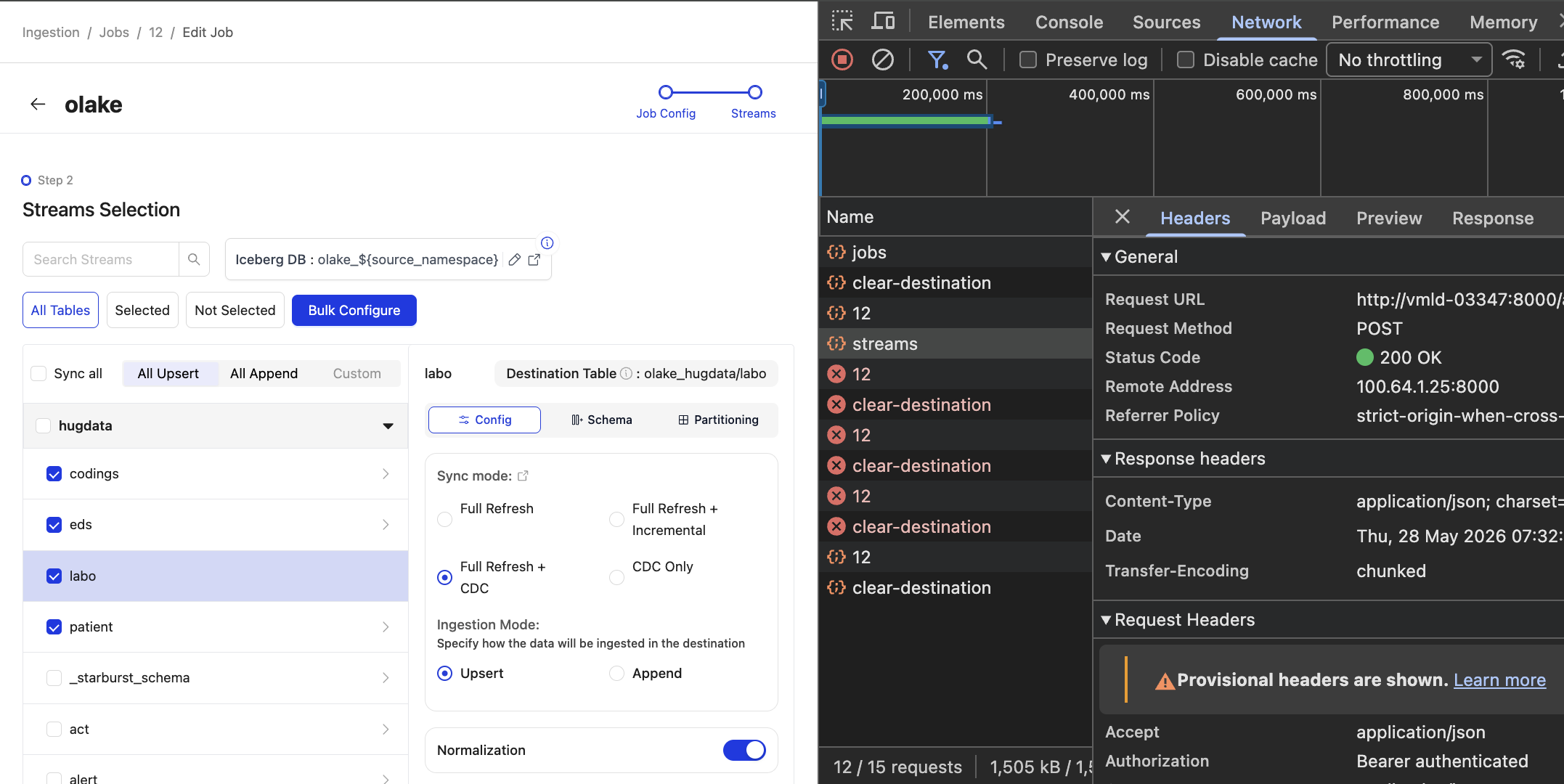Image resolution: width=1564 pixels, height=784 pixels.
Task: Uncheck the eds stream checkbox
Action: (x=54, y=524)
